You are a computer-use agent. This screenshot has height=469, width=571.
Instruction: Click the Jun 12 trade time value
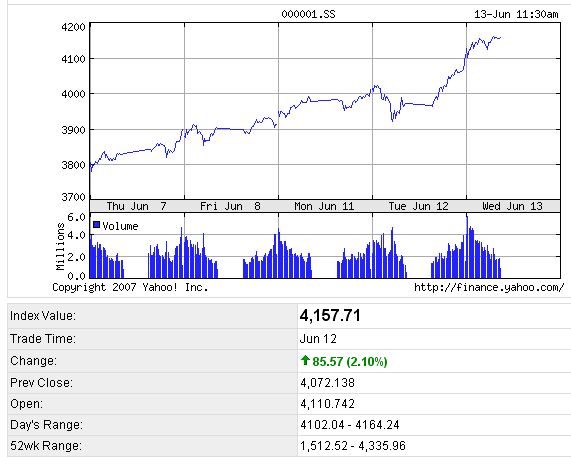click(318, 339)
